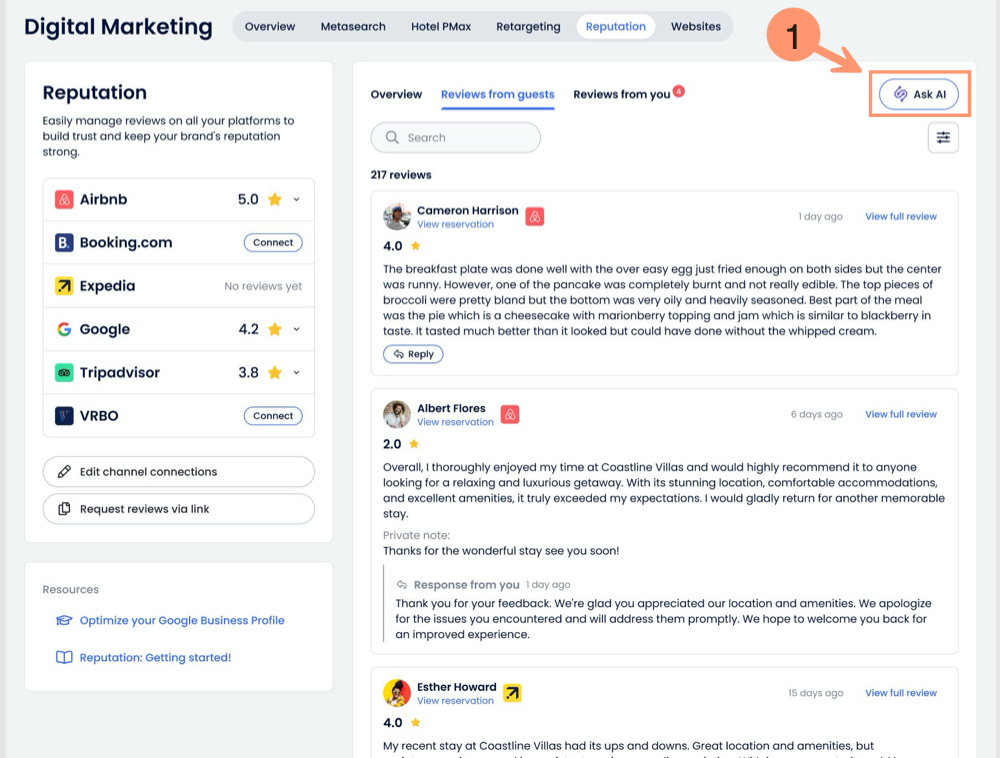Expand the Tripadvisor rating chevron
The height and width of the screenshot is (758, 1000).
(296, 373)
